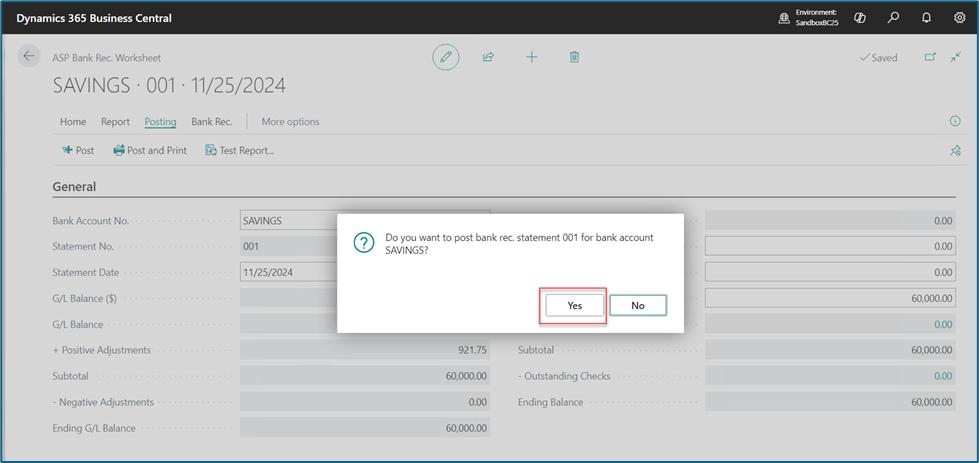The image size is (979, 463).
Task: Click the information circle icon
Action: point(955,121)
